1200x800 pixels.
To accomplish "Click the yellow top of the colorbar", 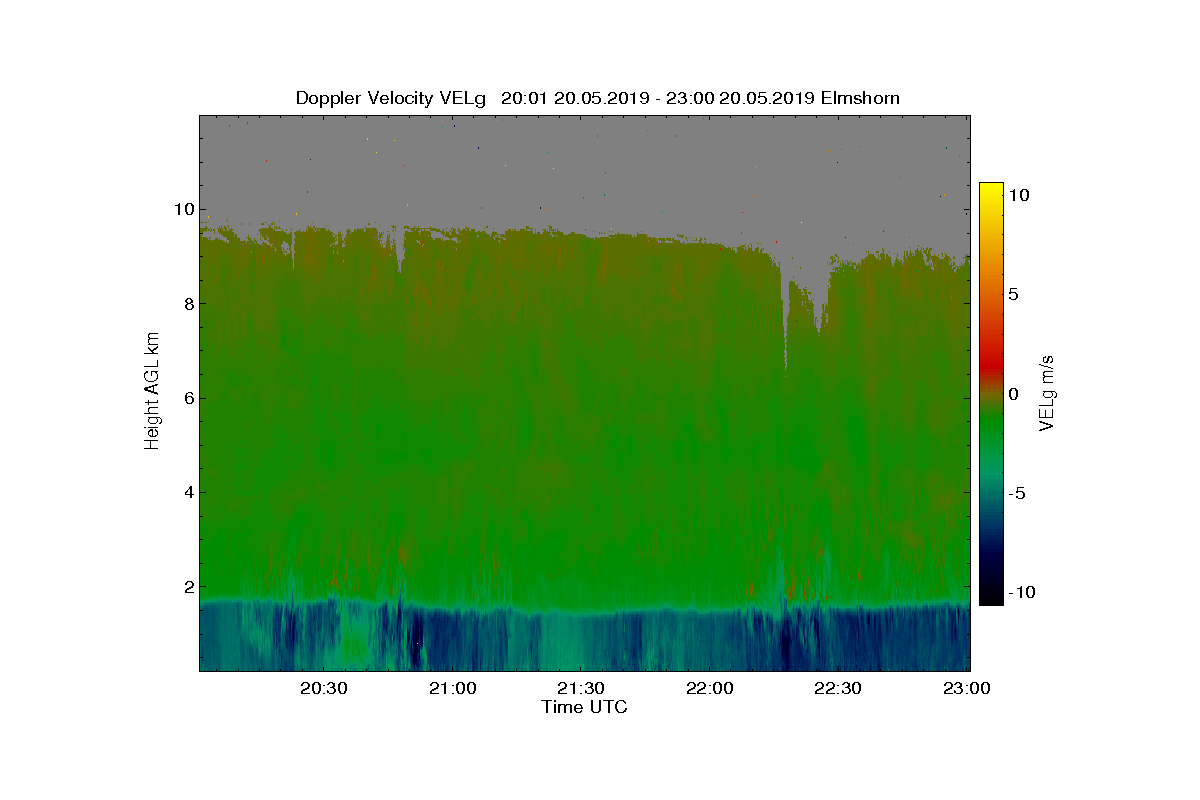I will pyautogui.click(x=991, y=190).
